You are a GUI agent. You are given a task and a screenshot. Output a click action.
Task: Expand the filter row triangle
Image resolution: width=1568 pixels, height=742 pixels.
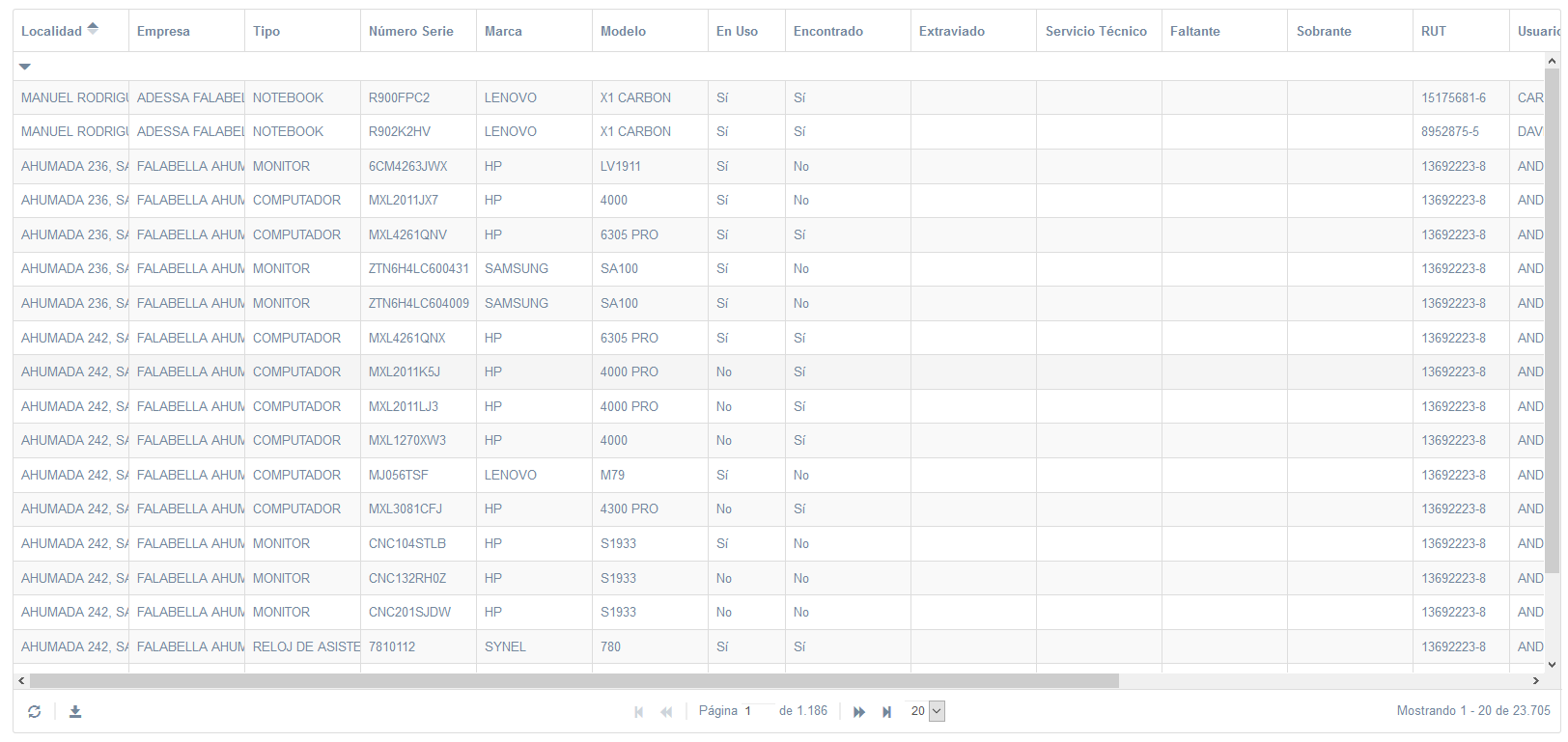pos(25,67)
